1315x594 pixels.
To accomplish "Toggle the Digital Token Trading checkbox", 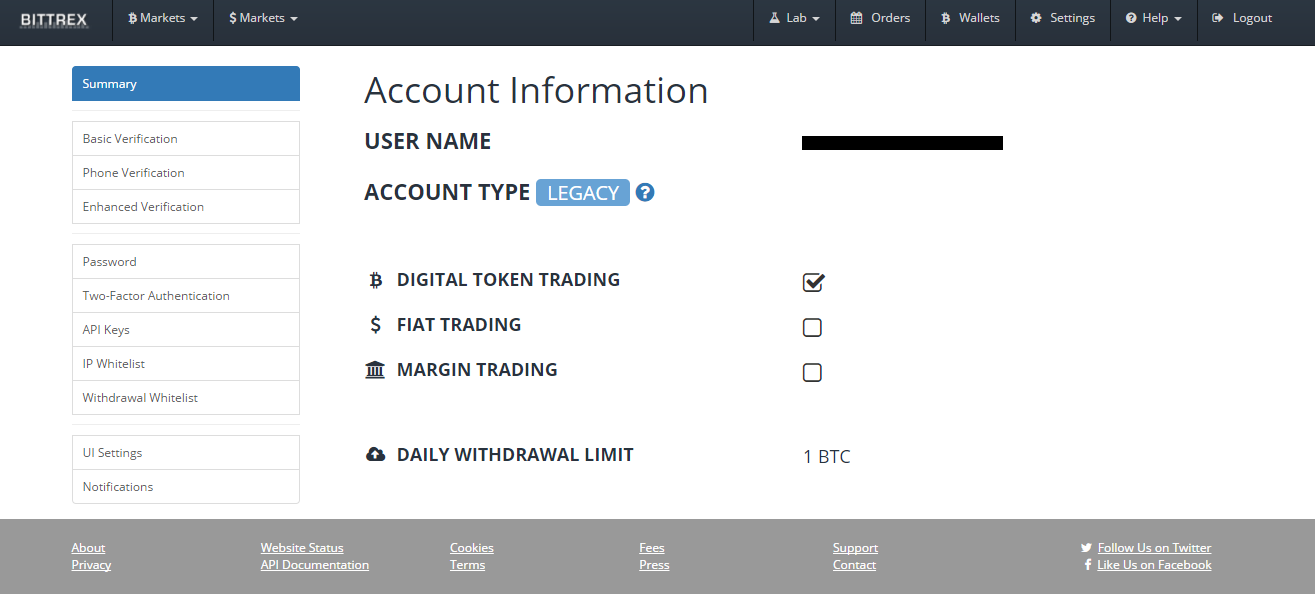I will click(813, 282).
